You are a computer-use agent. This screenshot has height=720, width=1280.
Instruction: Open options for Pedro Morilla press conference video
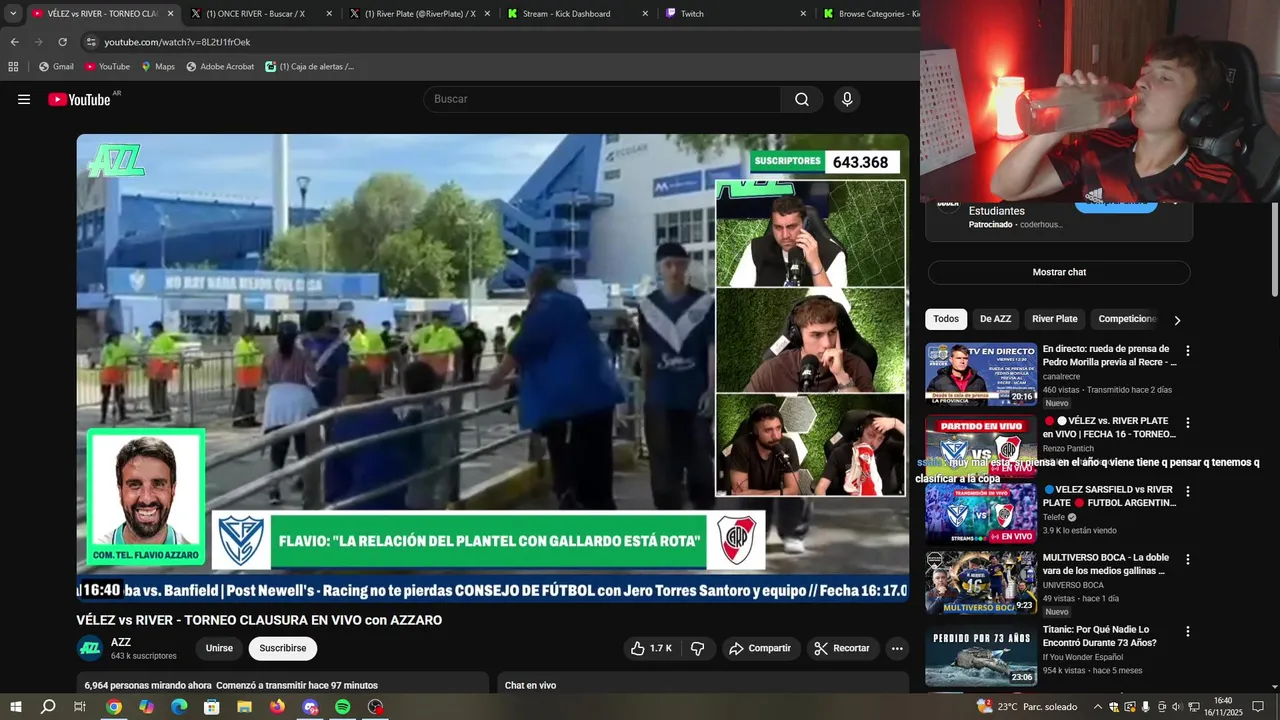pos(1188,351)
